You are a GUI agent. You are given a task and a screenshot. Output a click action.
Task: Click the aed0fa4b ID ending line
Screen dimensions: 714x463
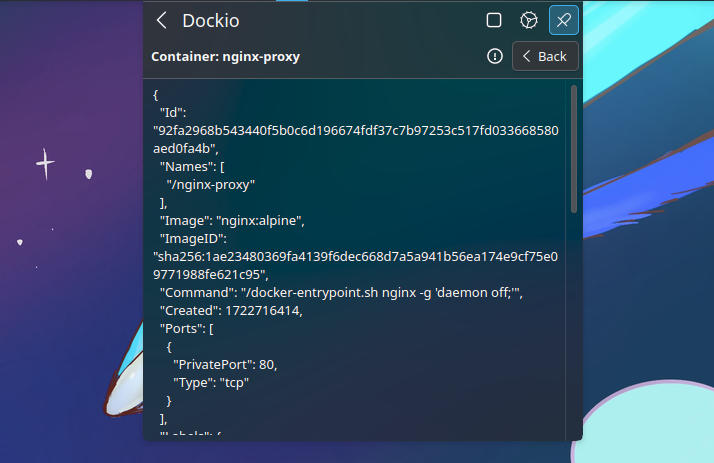click(x=186, y=149)
